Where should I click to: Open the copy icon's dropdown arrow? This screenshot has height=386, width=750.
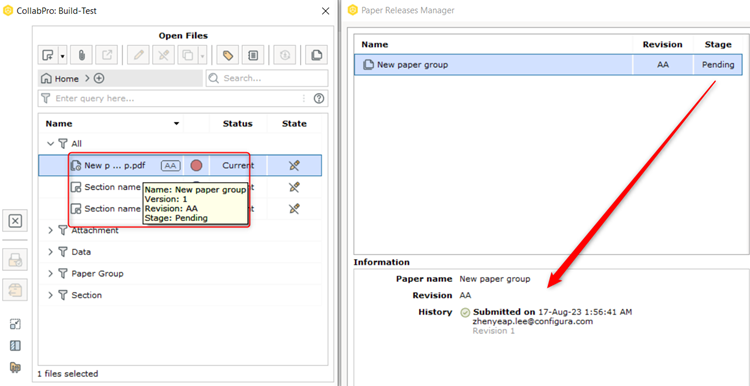point(202,55)
